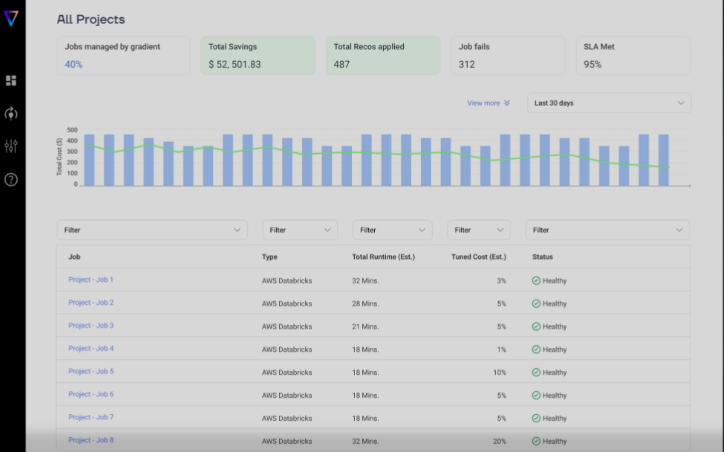The width and height of the screenshot is (724, 452).
Task: Click the Healthy status icon for Project - Job 1
Action: pyautogui.click(x=536, y=280)
